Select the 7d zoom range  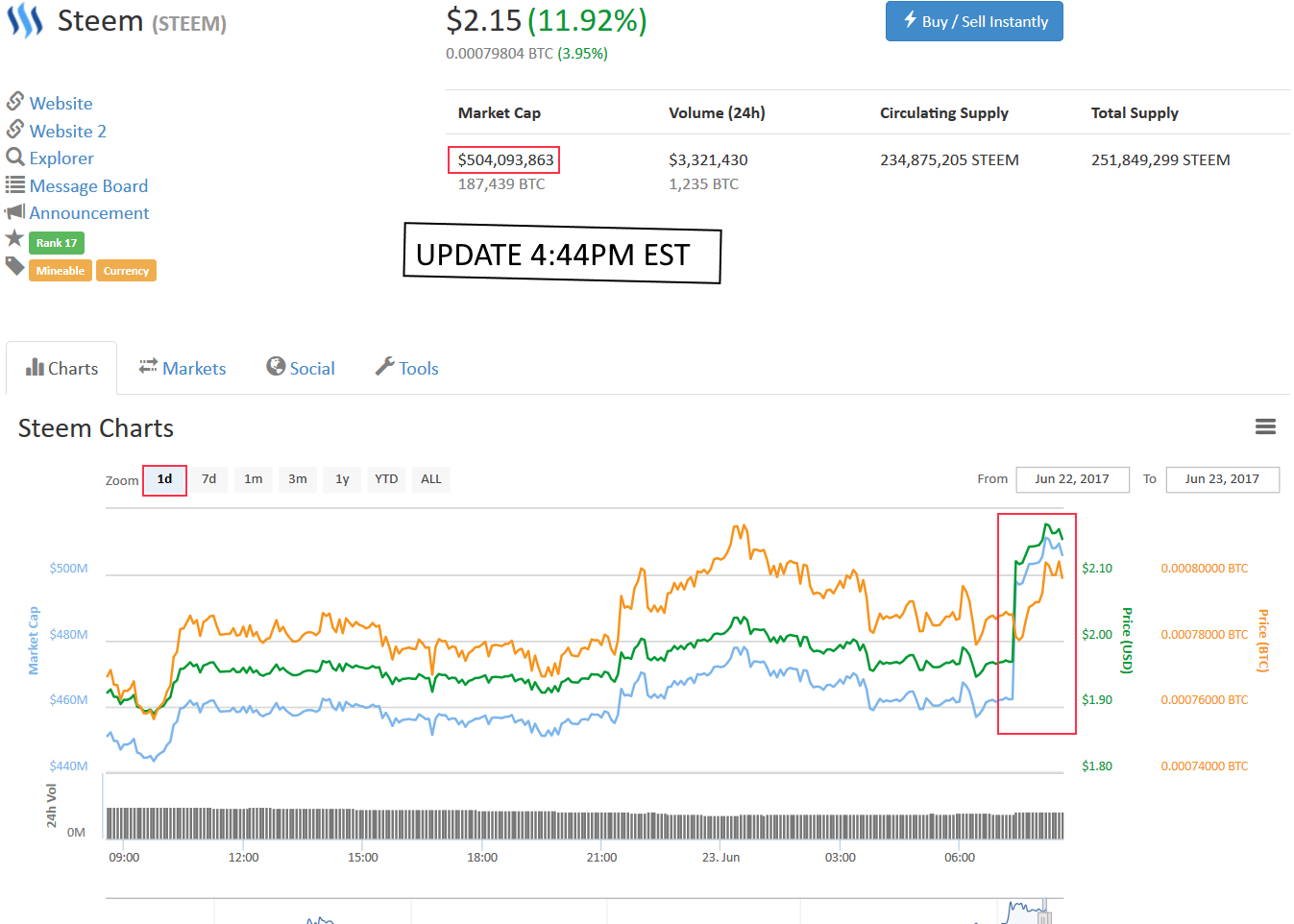click(x=208, y=479)
